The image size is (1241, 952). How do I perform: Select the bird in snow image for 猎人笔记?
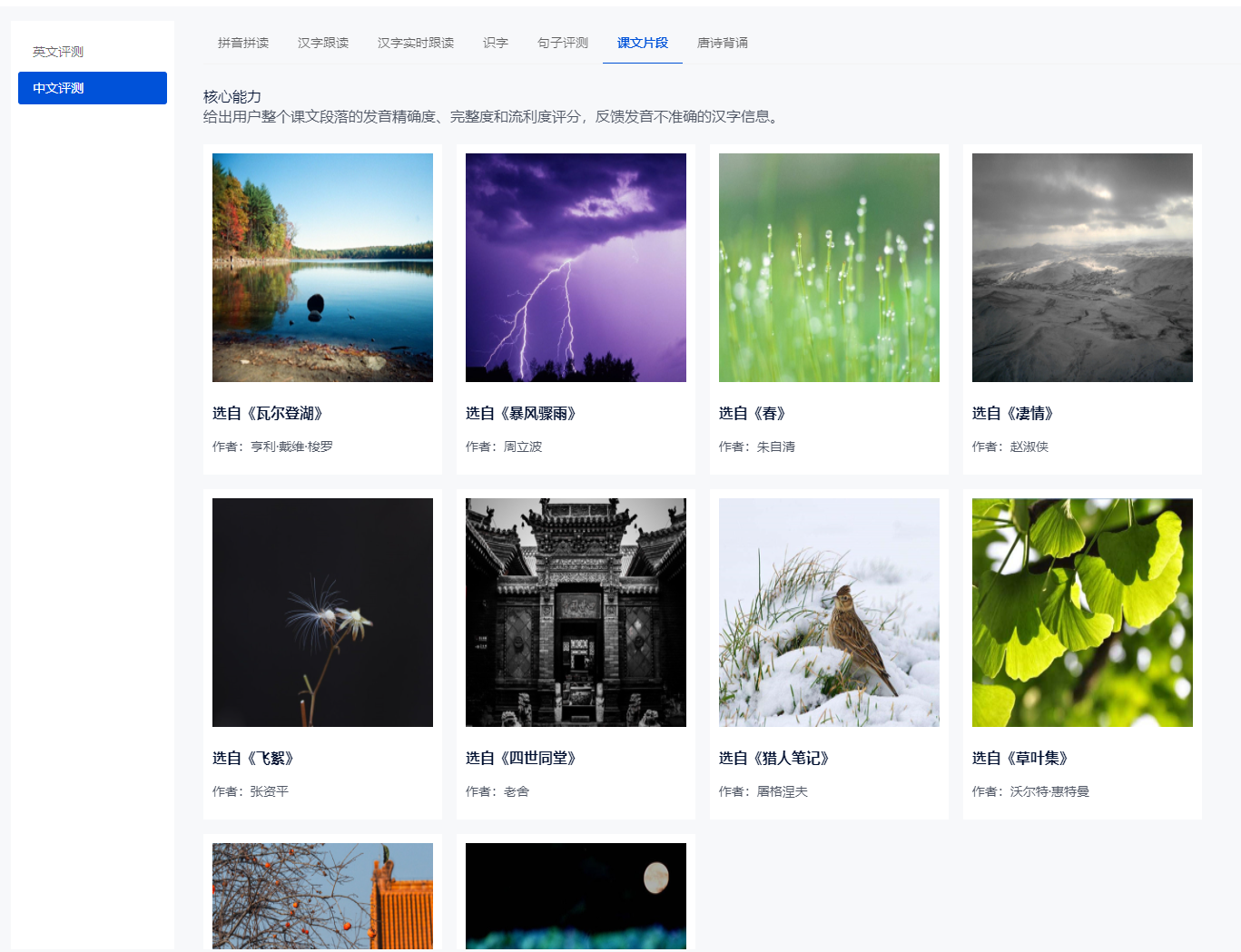(x=829, y=613)
